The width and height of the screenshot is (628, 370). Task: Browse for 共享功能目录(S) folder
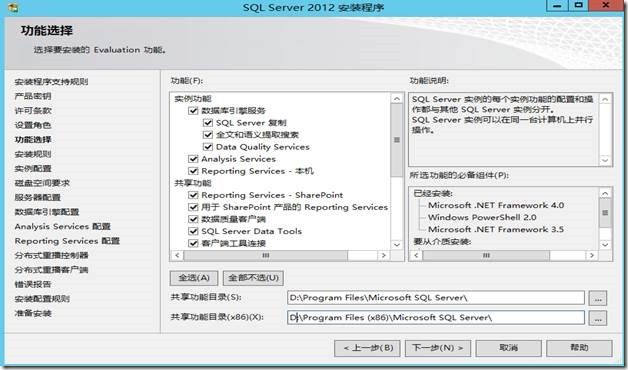[x=598, y=298]
